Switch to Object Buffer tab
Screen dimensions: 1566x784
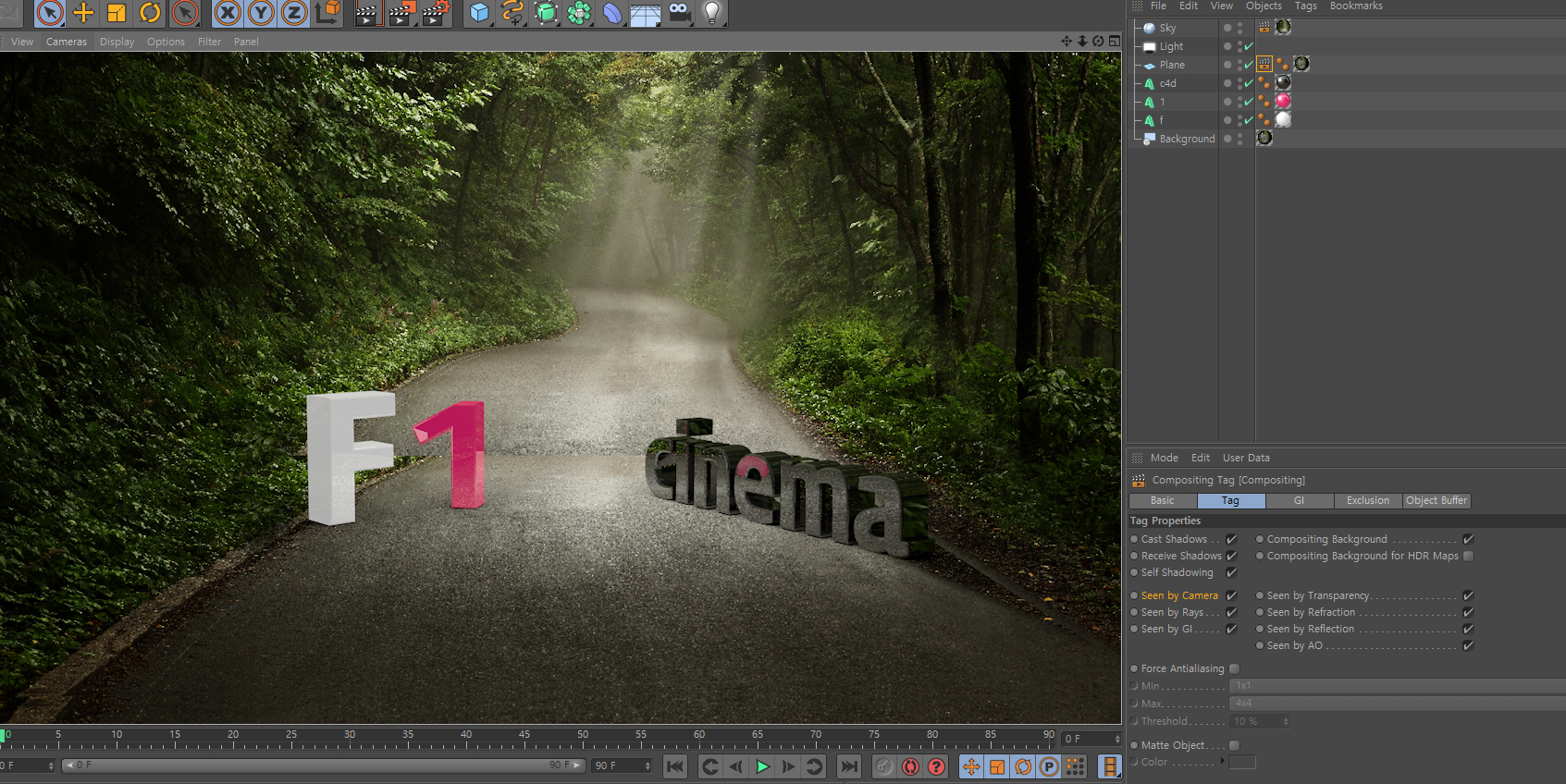coord(1436,500)
